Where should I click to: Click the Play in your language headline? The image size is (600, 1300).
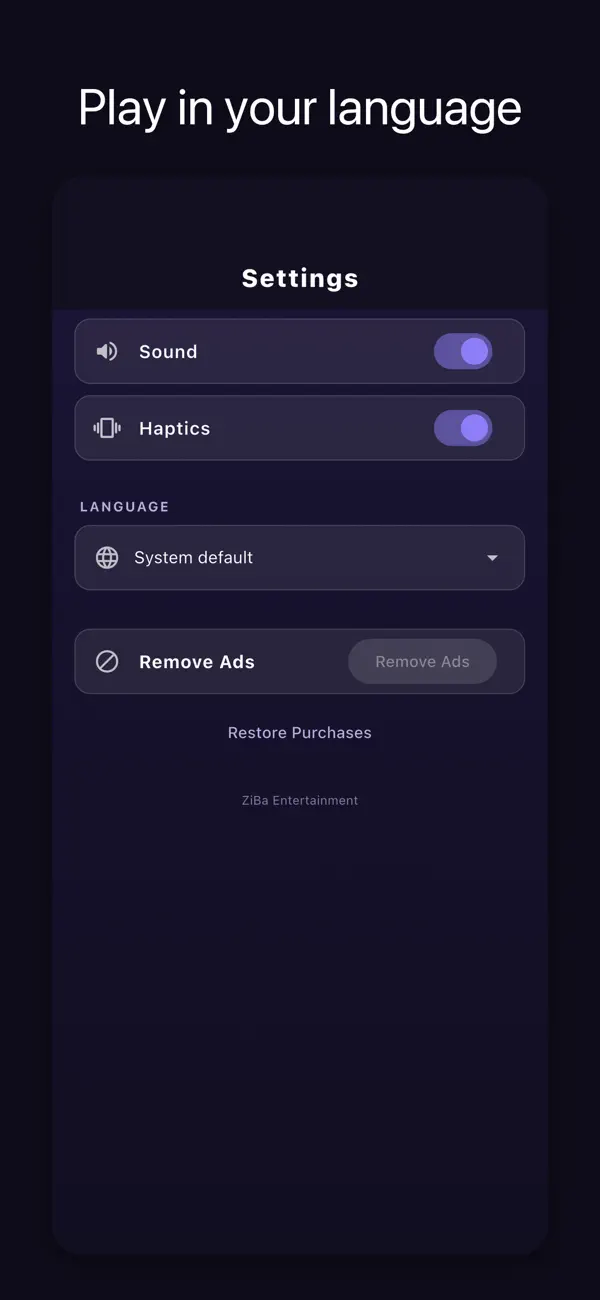coord(300,107)
